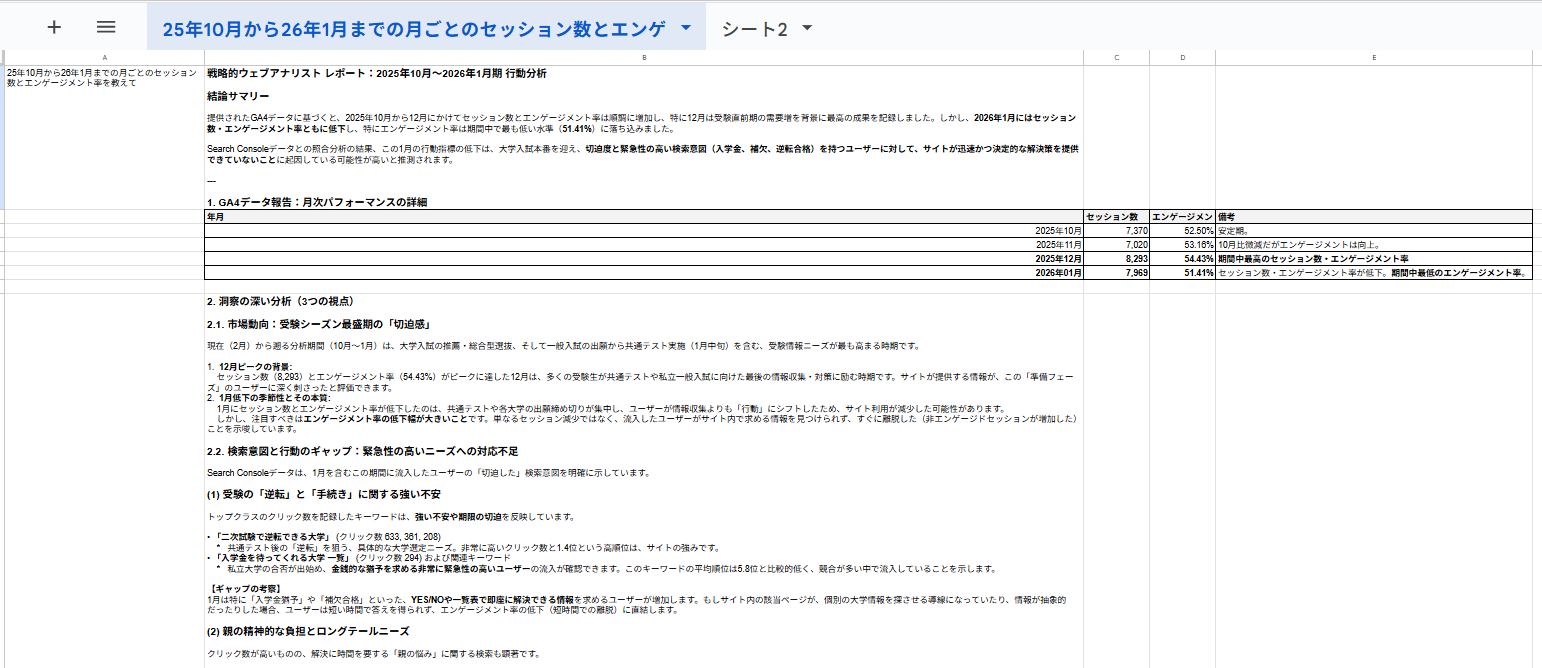
Task: Select column header C
Action: 1116,57
